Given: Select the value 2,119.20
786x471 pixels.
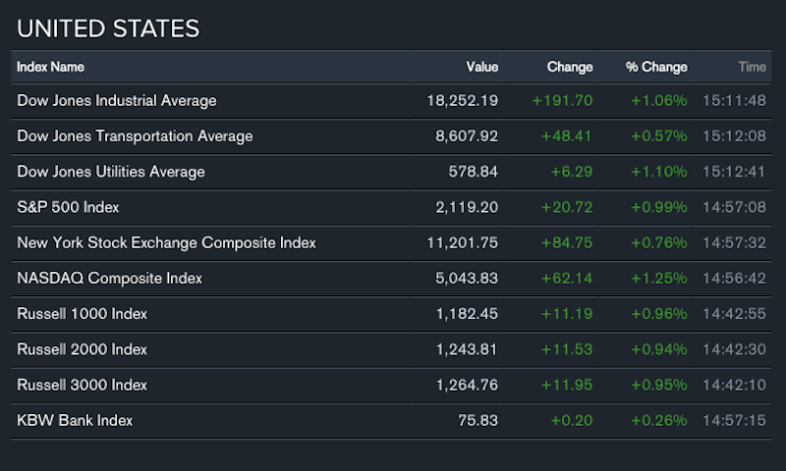Looking at the screenshot, I should 467,207.
